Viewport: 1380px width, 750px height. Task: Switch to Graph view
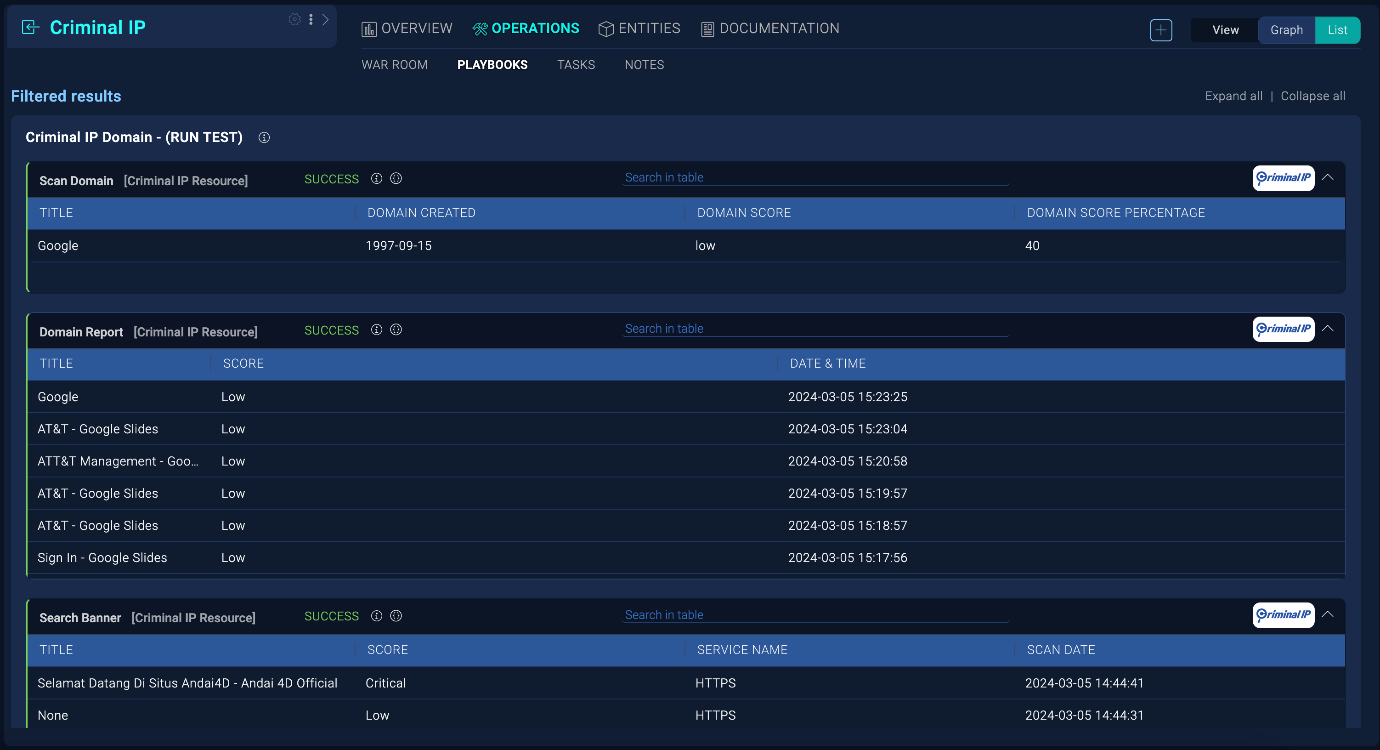click(1286, 30)
